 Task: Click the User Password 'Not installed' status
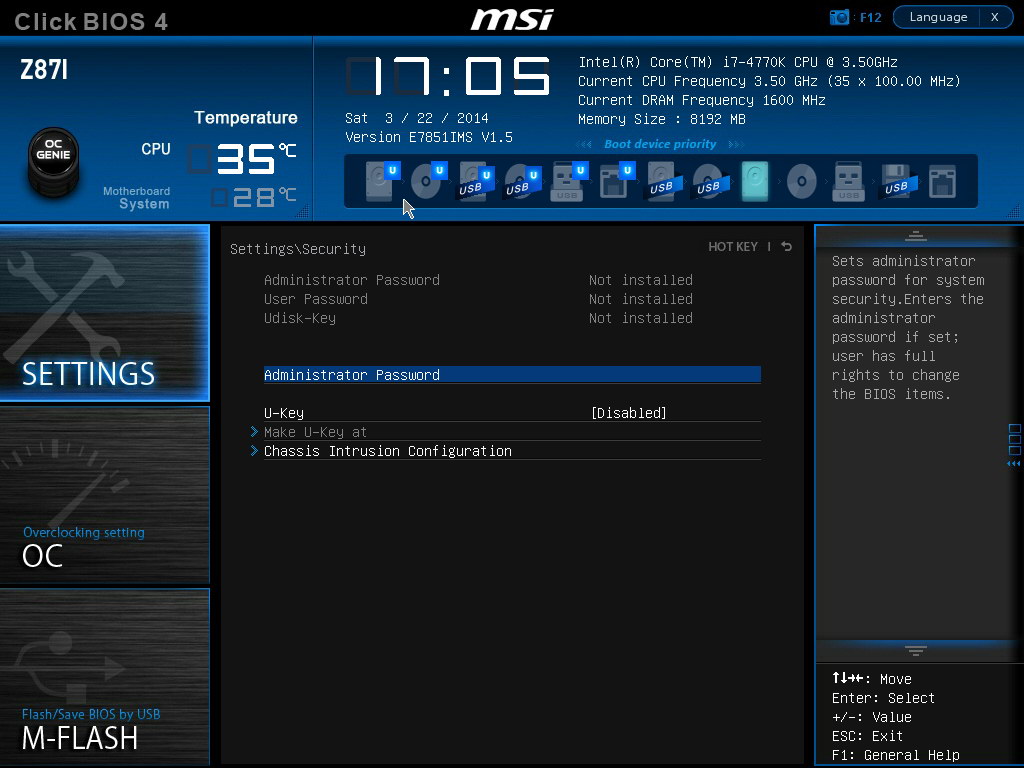641,299
